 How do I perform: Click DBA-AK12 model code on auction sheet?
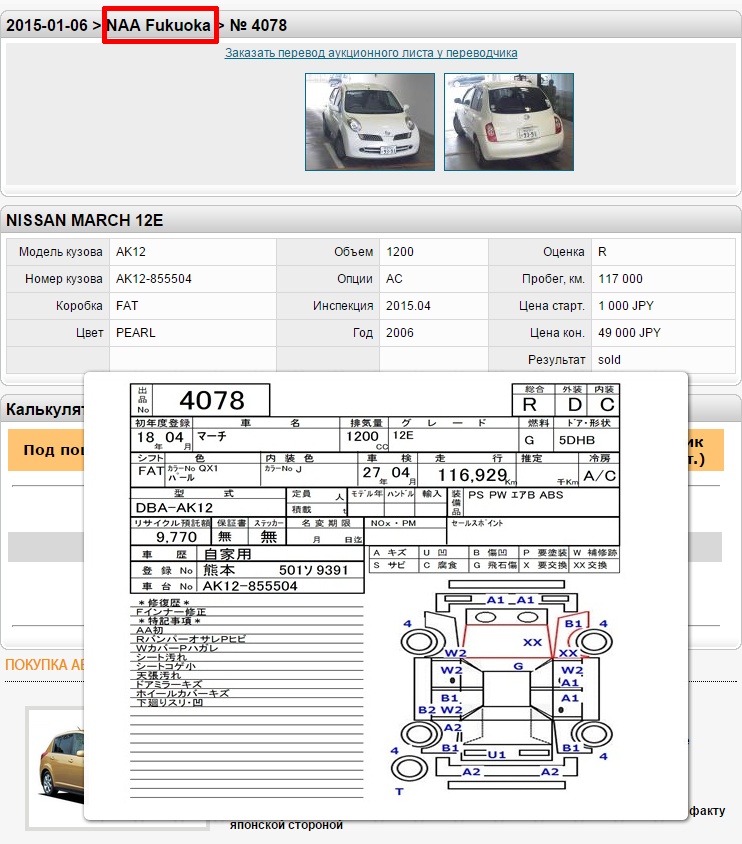[174, 508]
